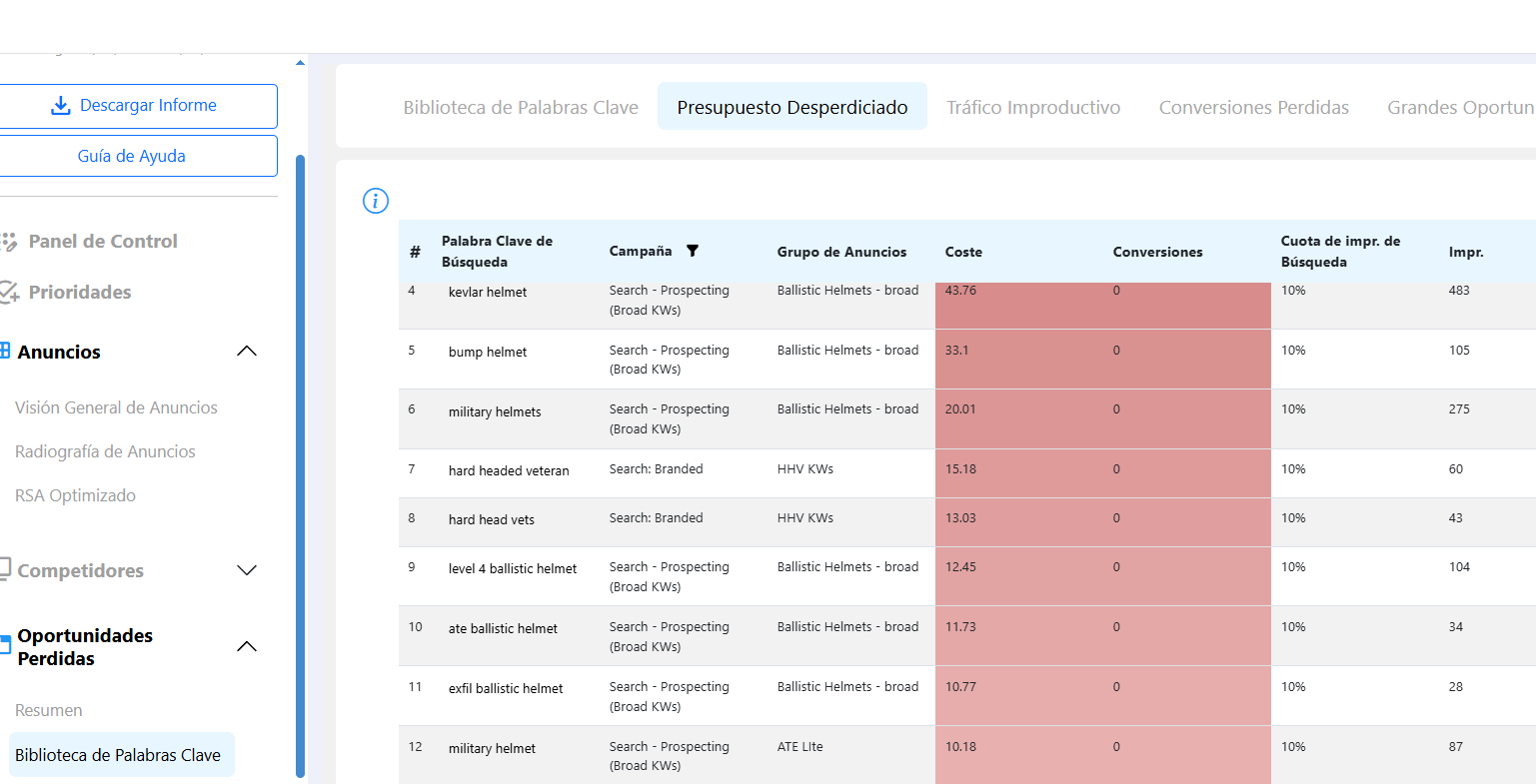Expand the Competidores section chevron
The width and height of the screenshot is (1536, 784).
pyautogui.click(x=247, y=570)
